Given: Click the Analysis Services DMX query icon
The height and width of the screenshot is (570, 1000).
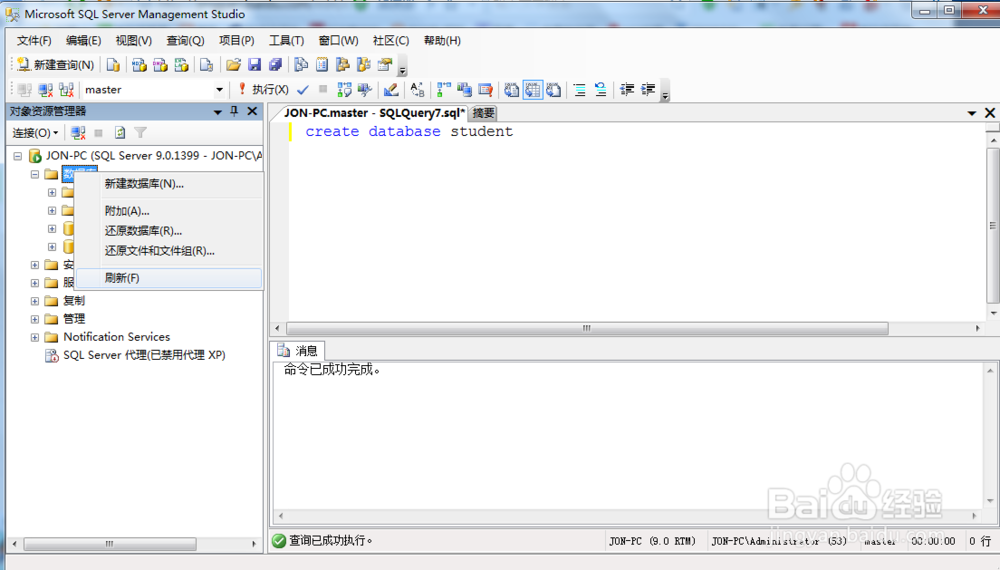Looking at the screenshot, I should tap(160, 64).
